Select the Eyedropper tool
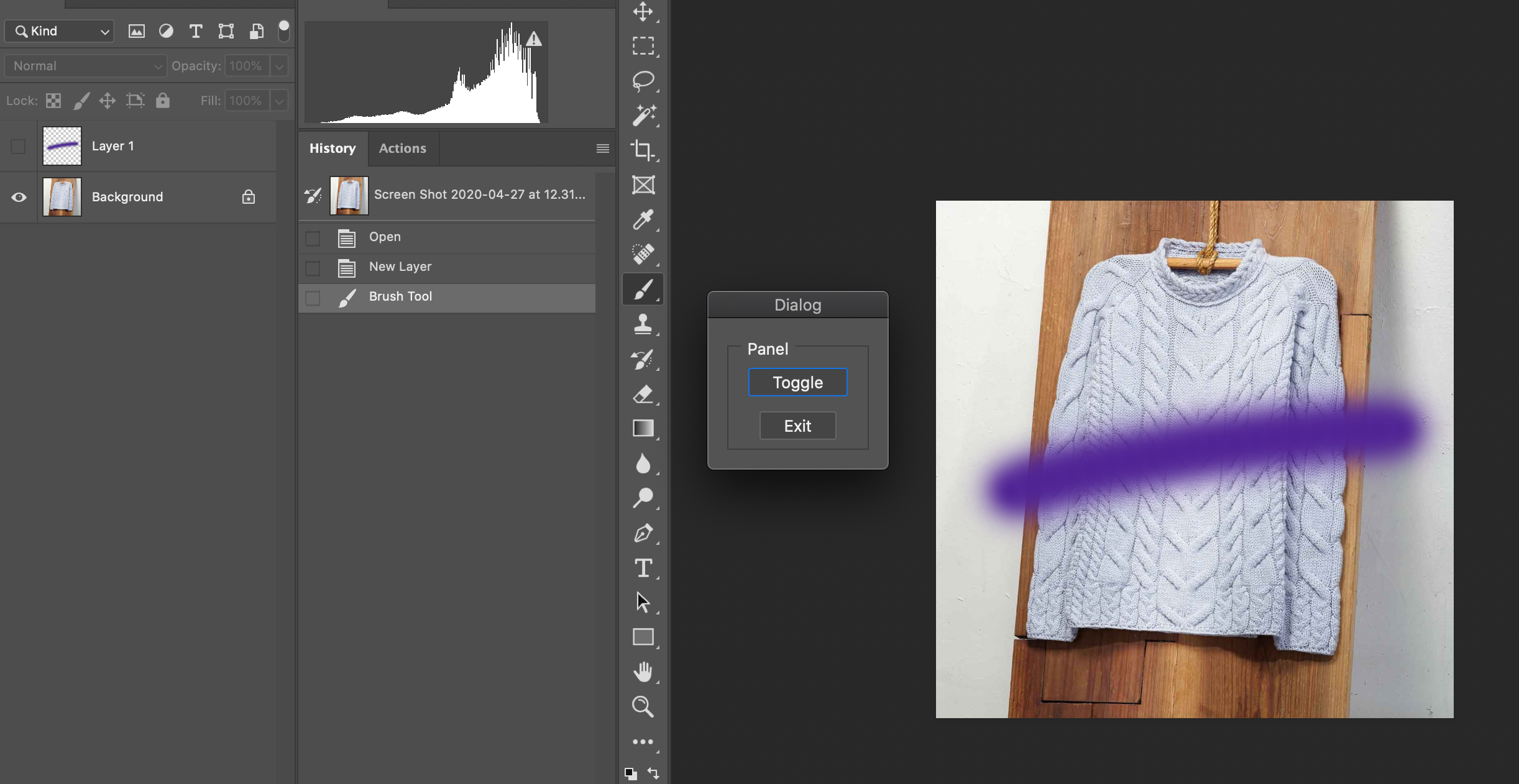 tap(643, 220)
